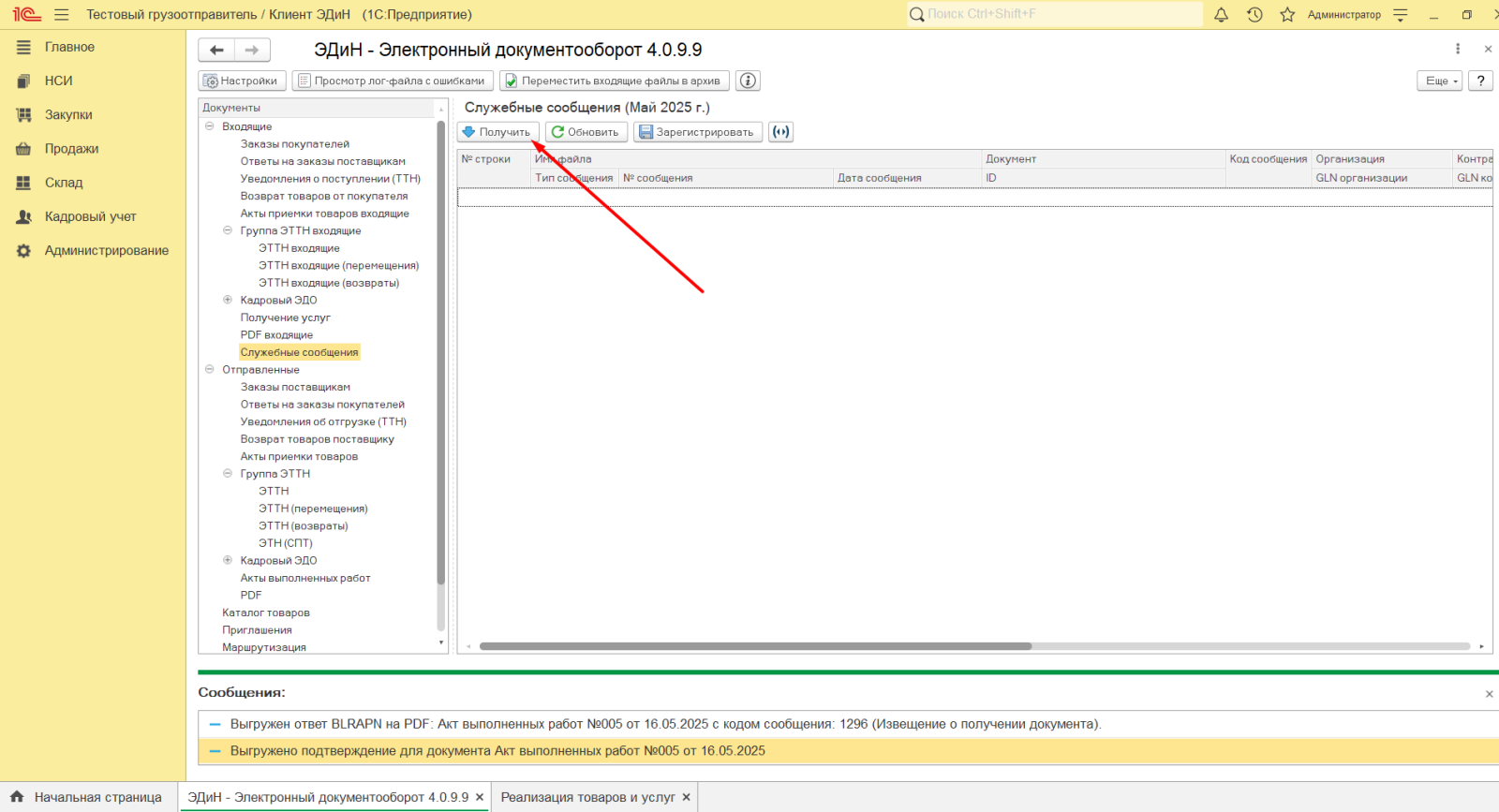Viewport: 1499px width, 812px height.
Task: Open favorites star icon
Action: tap(1287, 15)
